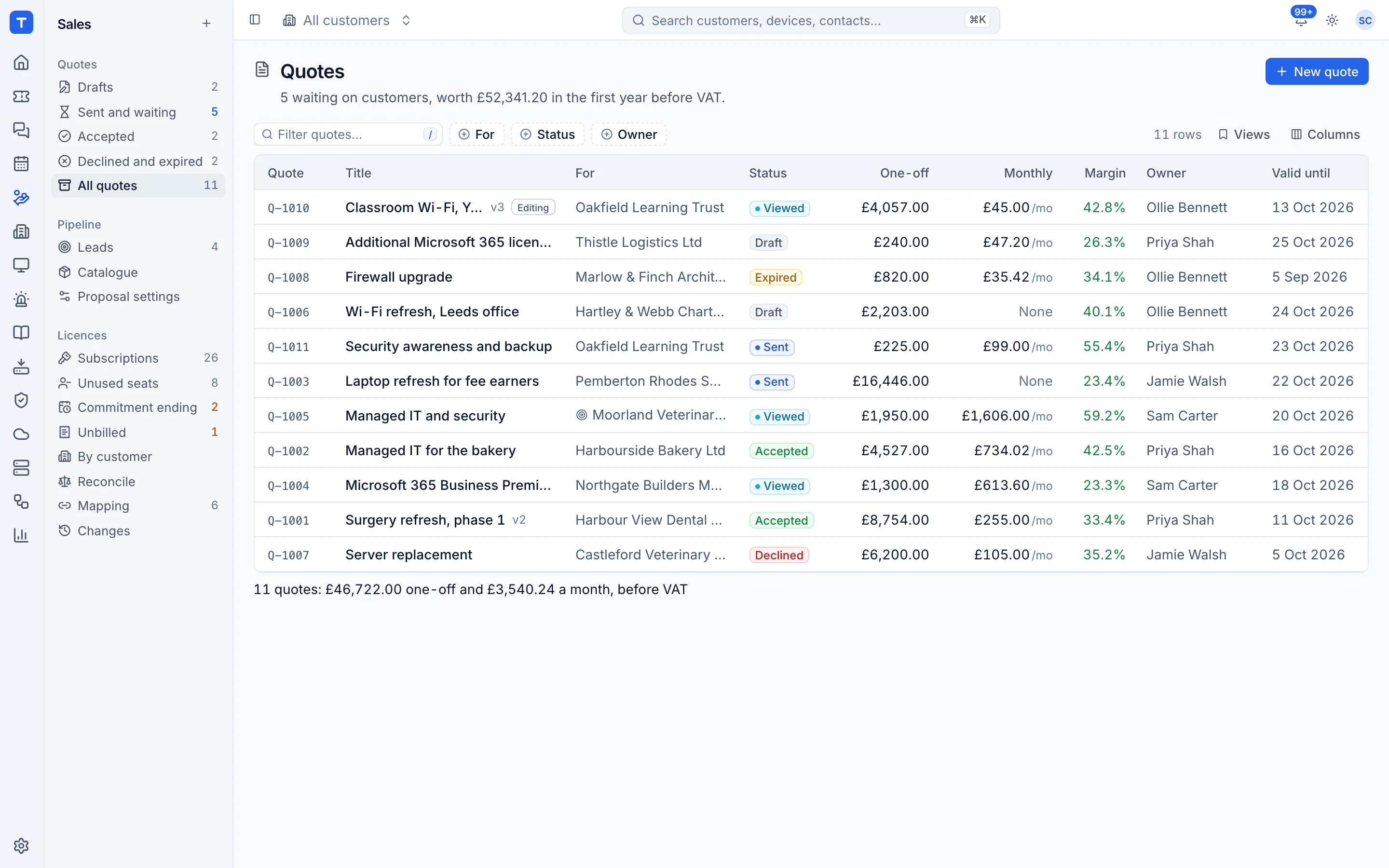
Task: Open Changes history
Action: (x=138, y=531)
